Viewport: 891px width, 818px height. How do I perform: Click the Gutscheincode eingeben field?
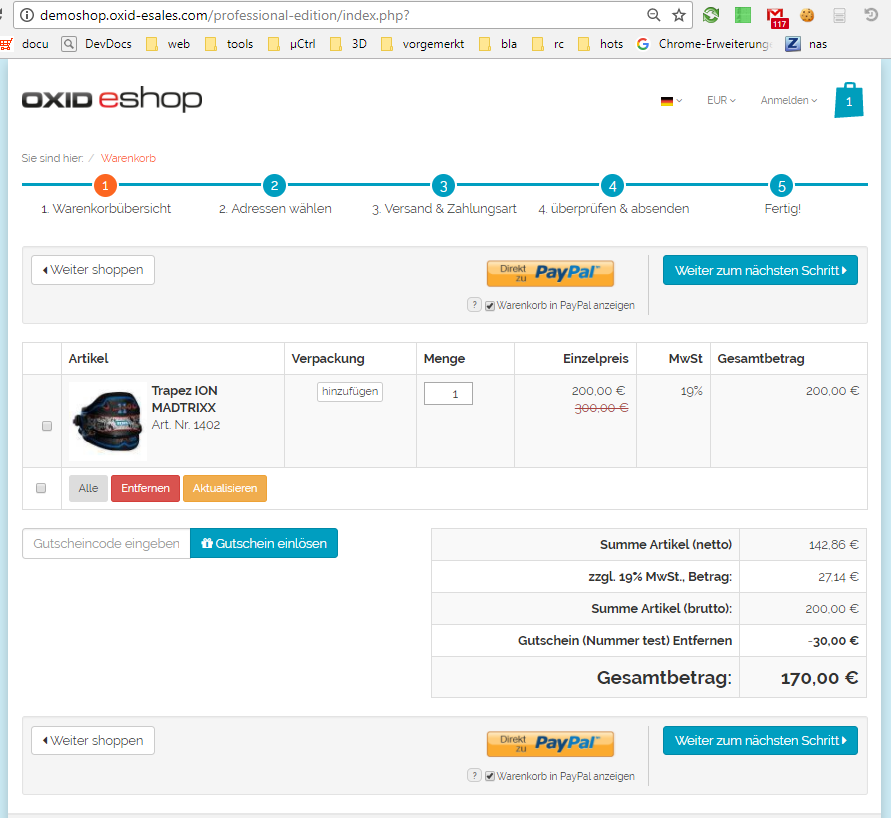(x=106, y=543)
